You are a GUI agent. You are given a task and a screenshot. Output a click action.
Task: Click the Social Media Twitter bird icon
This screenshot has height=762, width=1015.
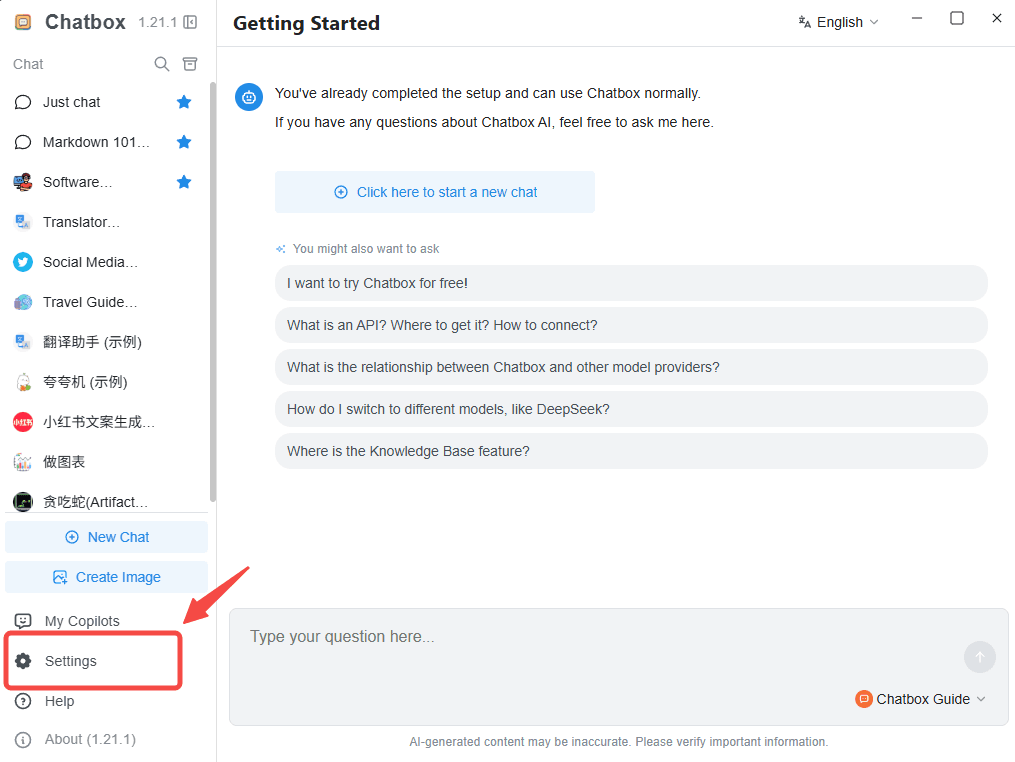tap(23, 262)
